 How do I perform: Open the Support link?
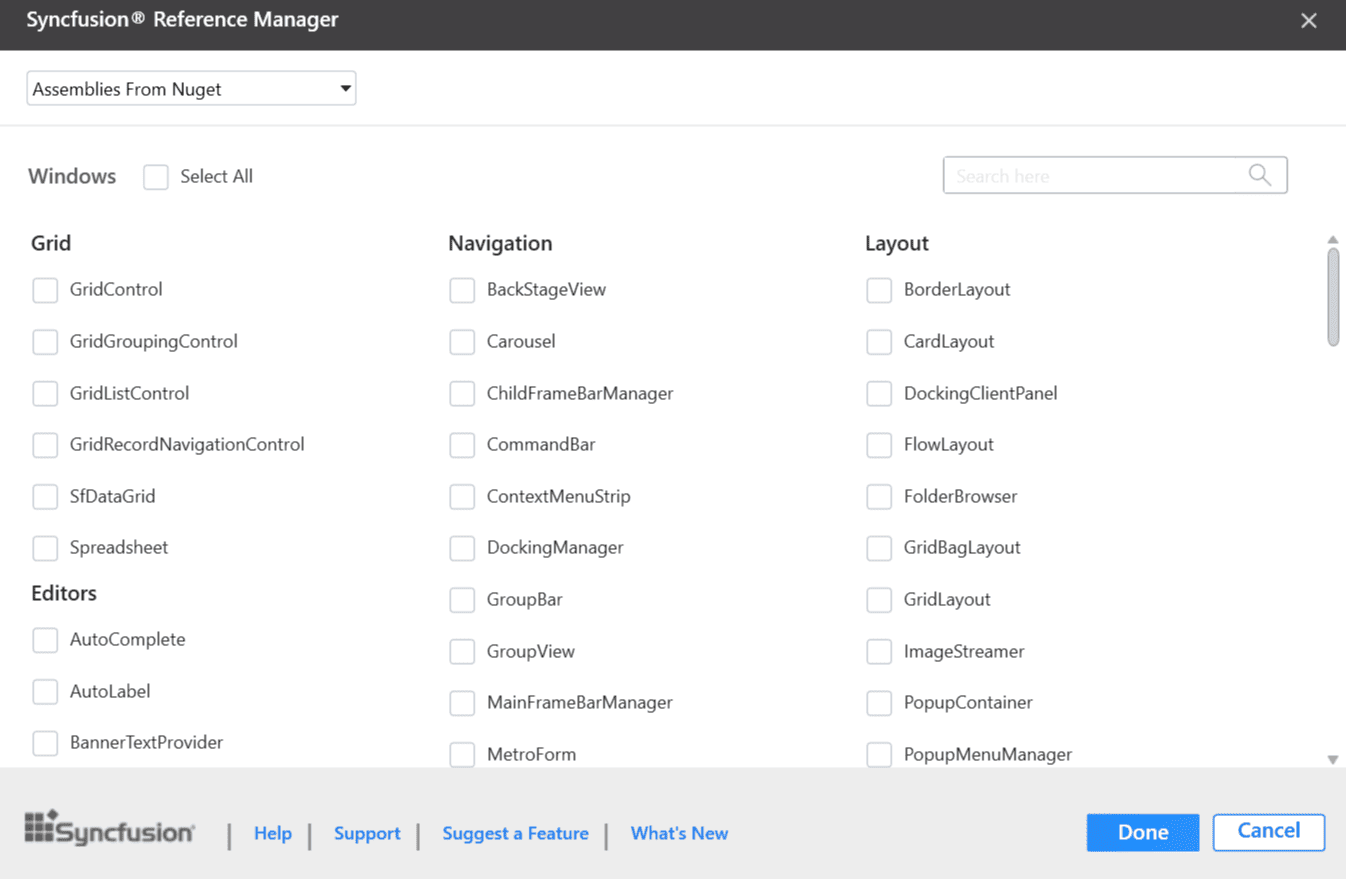(x=367, y=833)
